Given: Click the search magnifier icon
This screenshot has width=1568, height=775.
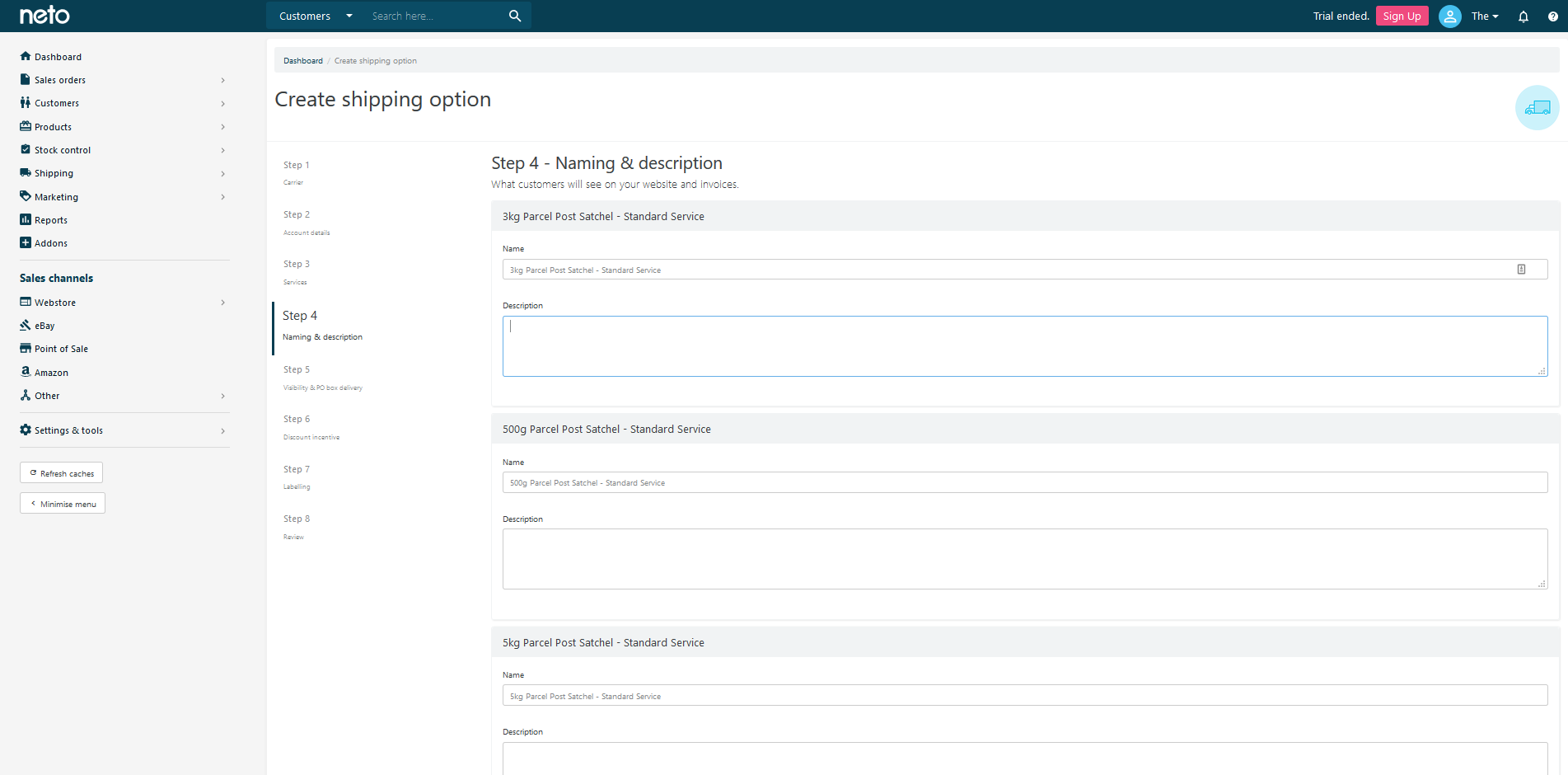Looking at the screenshot, I should click(515, 16).
